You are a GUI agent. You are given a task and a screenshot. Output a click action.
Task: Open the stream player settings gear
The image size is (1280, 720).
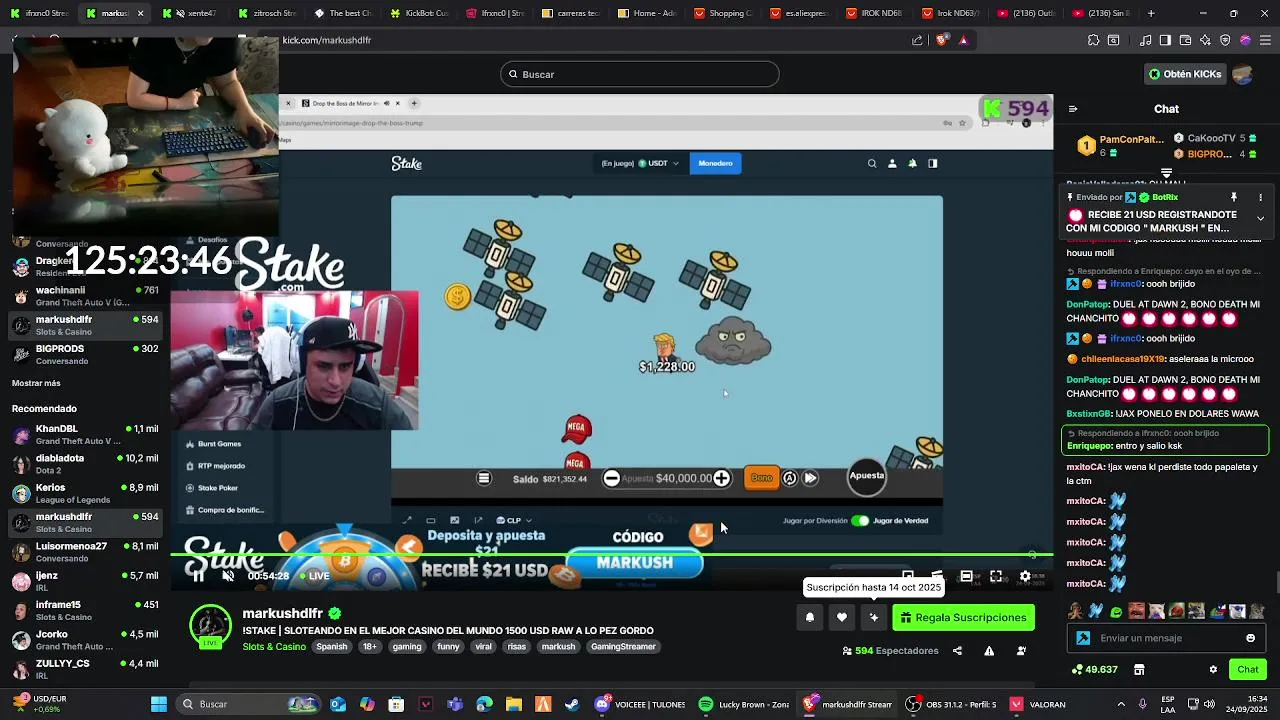coord(1025,576)
